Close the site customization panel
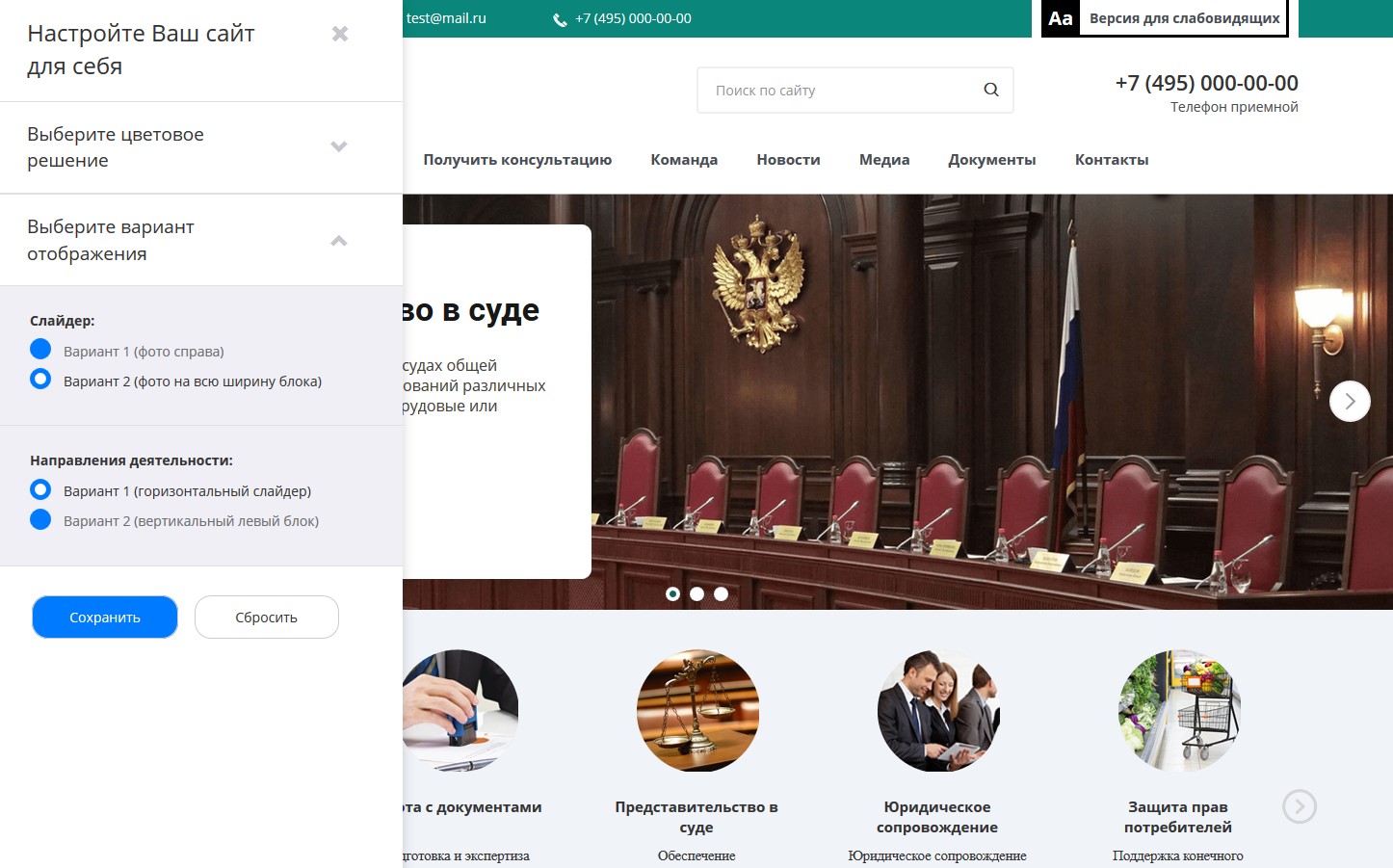Image resolution: width=1393 pixels, height=868 pixels. pyautogui.click(x=340, y=34)
